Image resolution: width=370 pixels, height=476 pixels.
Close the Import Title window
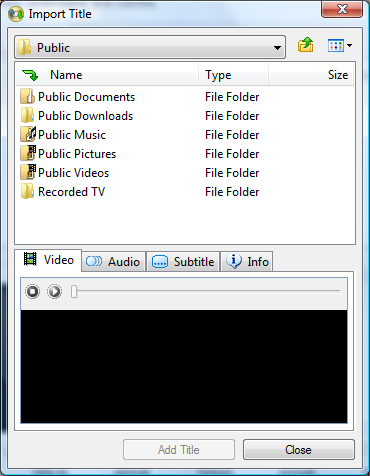[x=342, y=9]
